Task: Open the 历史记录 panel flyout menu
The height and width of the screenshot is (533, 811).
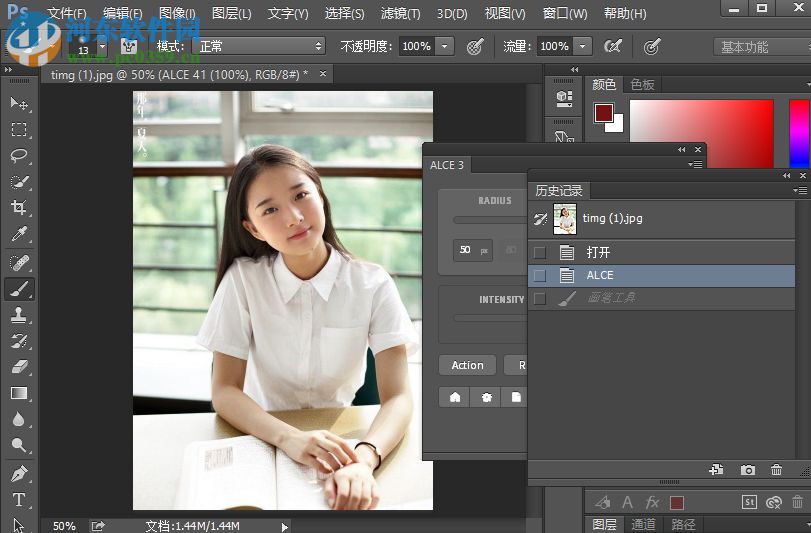Action: click(x=800, y=190)
